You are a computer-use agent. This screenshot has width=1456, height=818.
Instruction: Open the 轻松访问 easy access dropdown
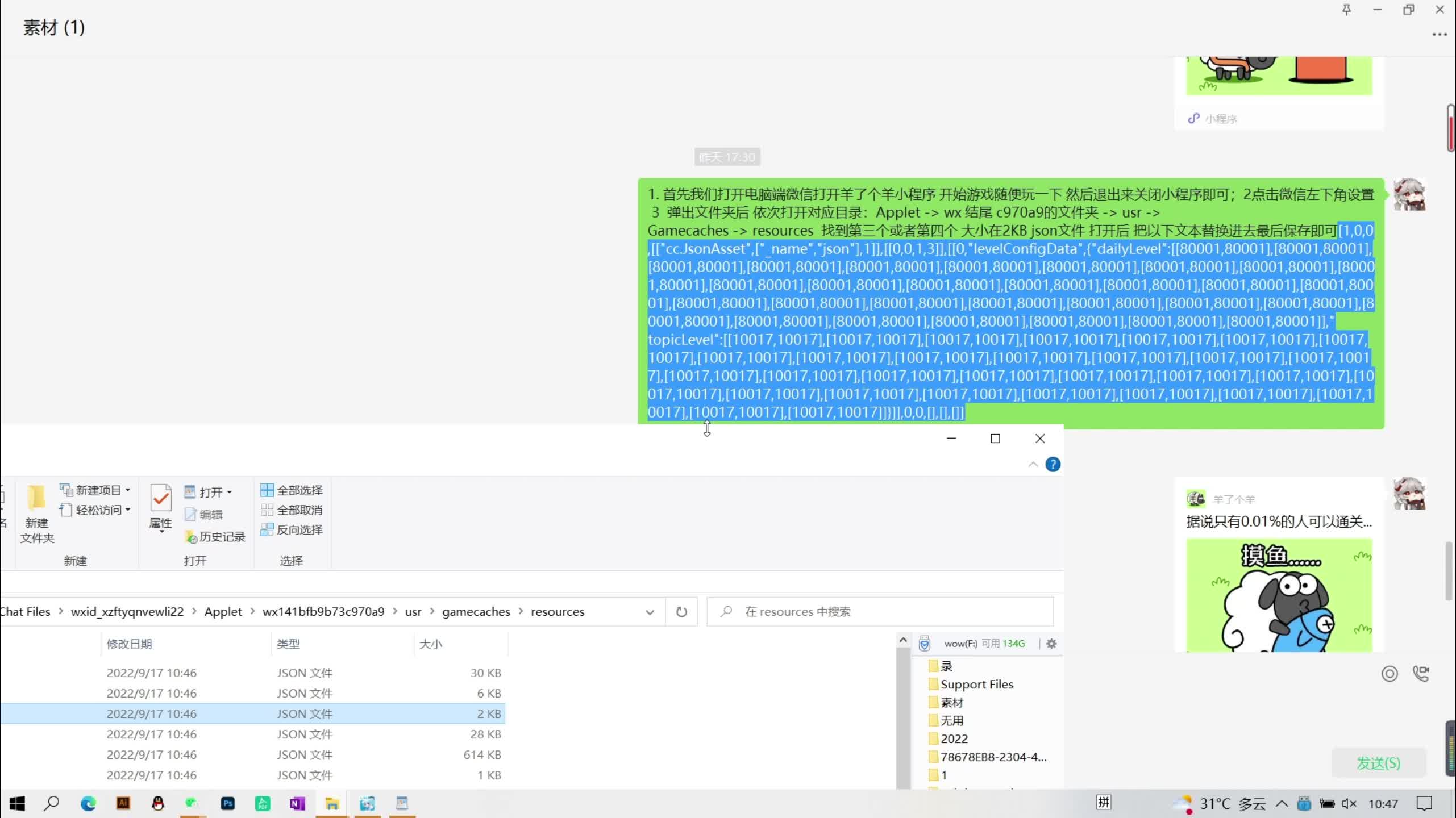tap(95, 510)
